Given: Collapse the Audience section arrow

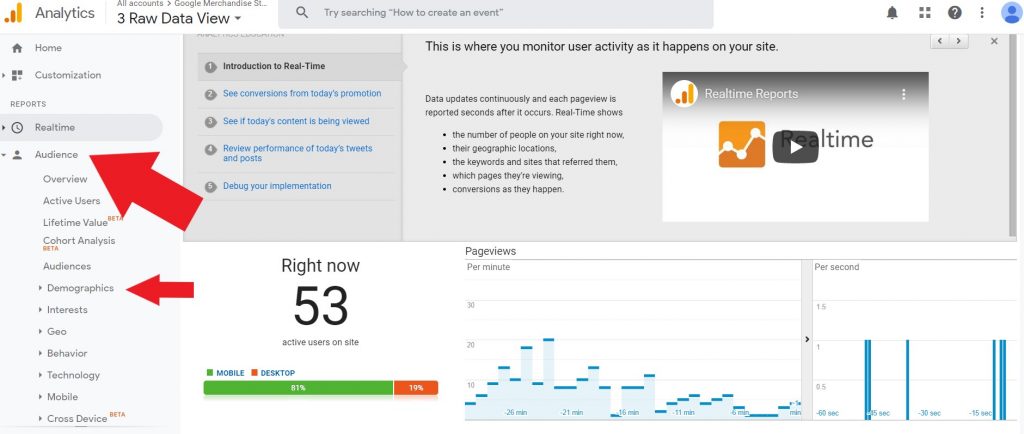Looking at the screenshot, I should click(x=4, y=155).
